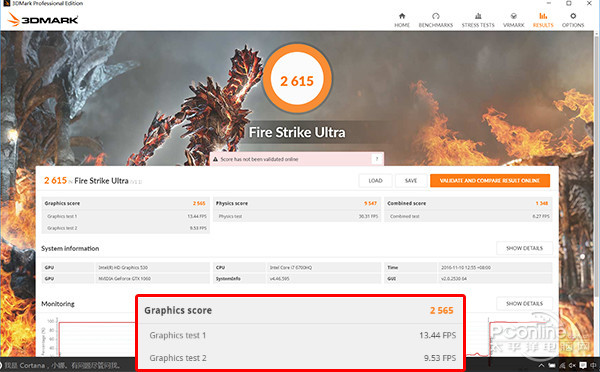Select the Graphics test 1 row
Image resolution: width=600 pixels, height=372 pixels.
point(125,216)
